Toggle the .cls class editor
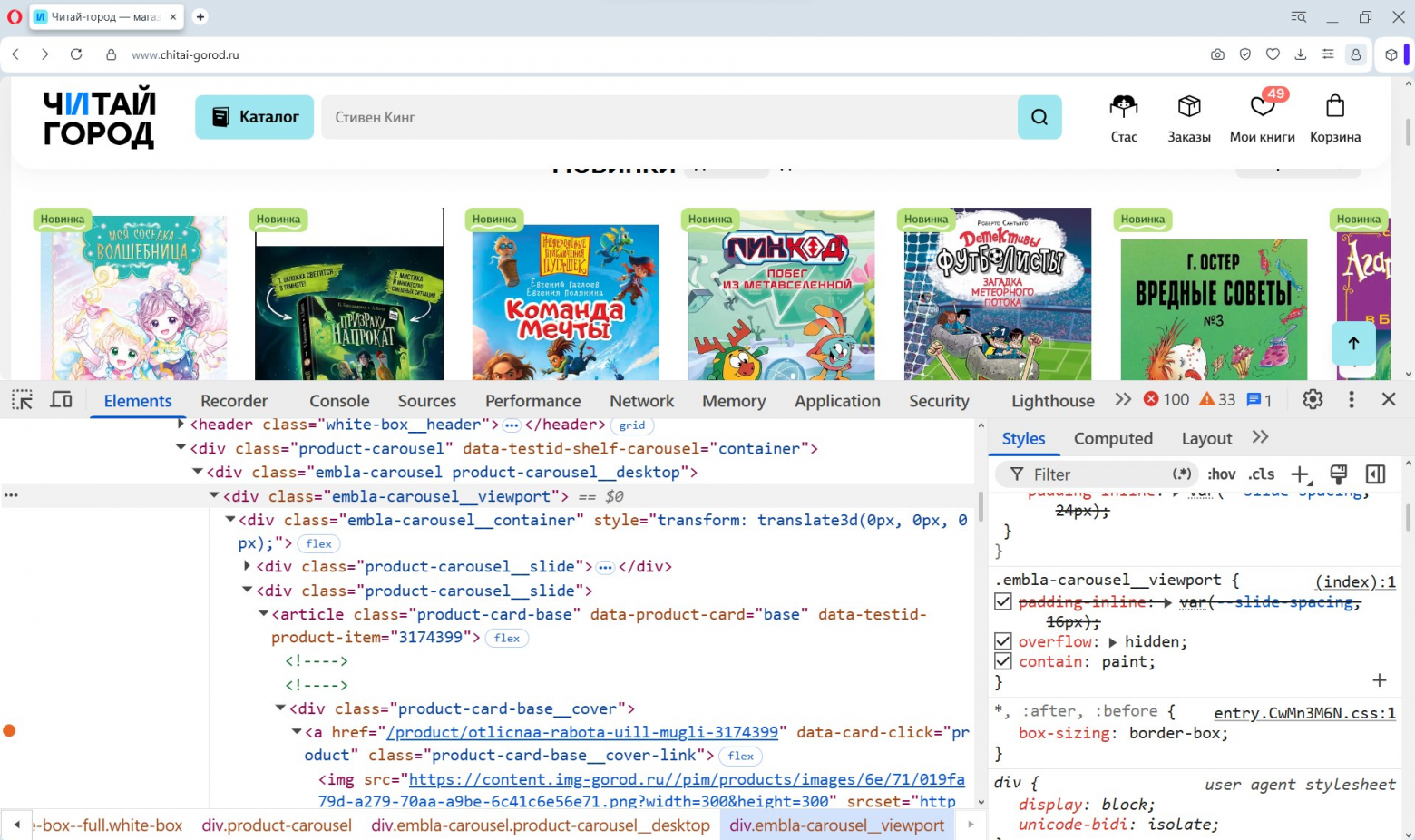 click(x=1261, y=474)
